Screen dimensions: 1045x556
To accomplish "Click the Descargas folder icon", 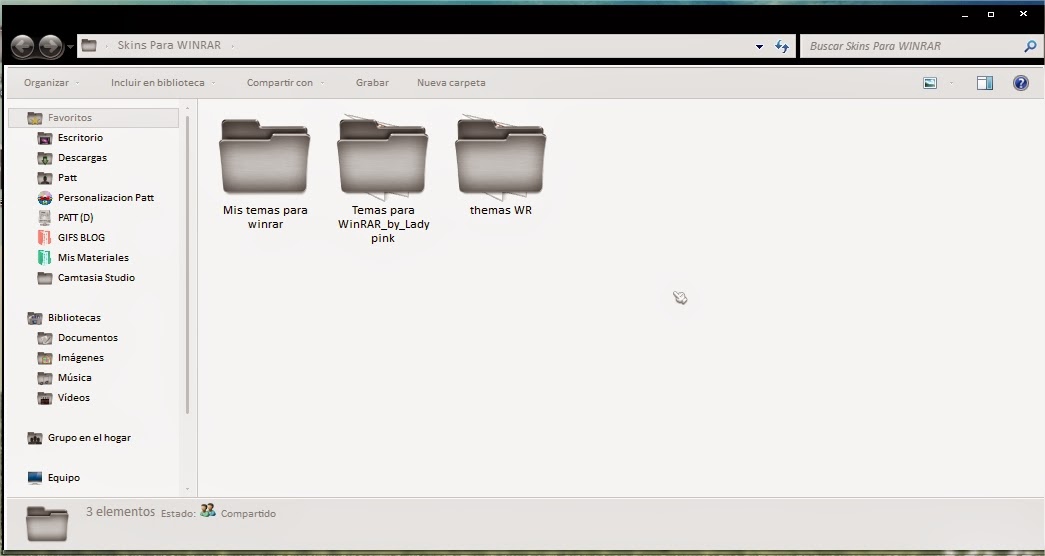I will 45,158.
